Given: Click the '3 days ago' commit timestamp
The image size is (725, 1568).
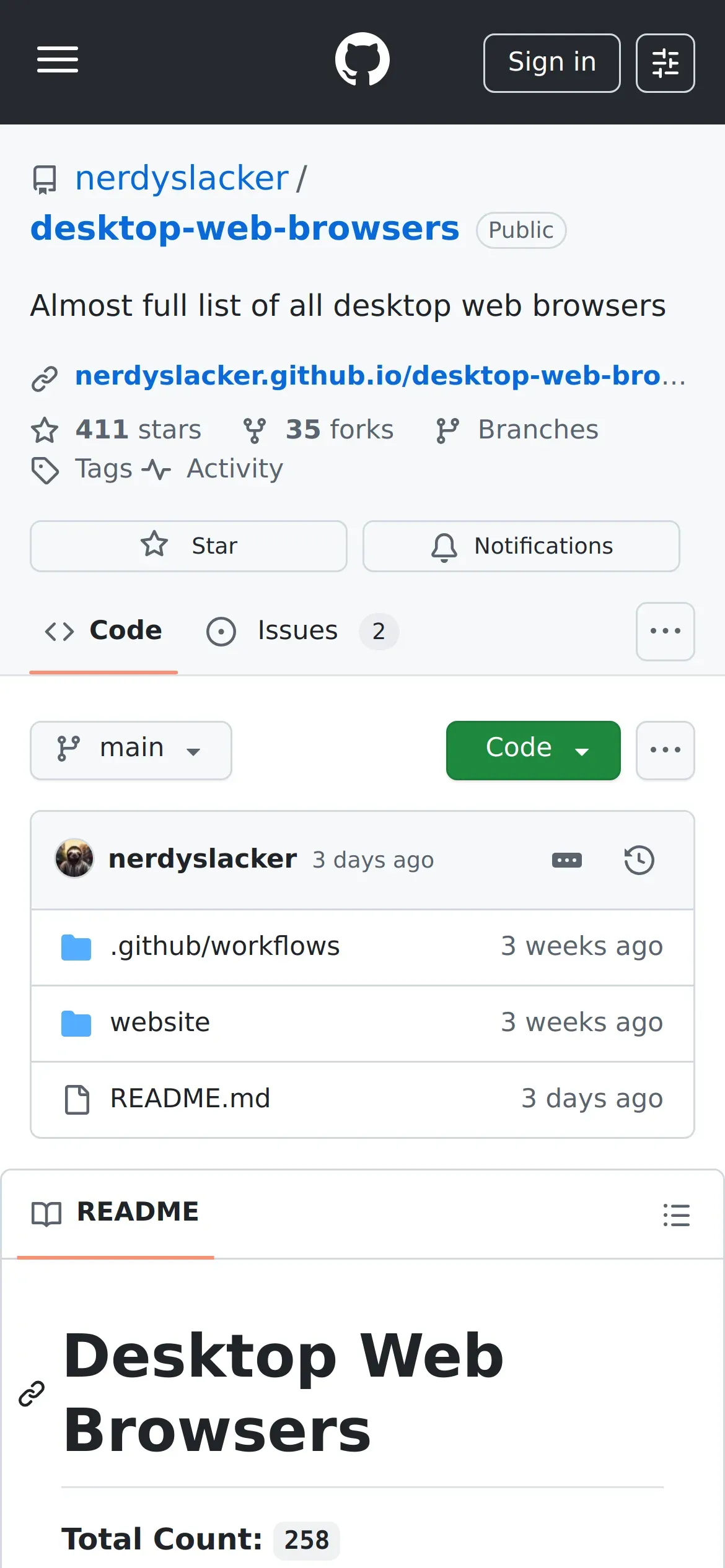Looking at the screenshot, I should 373,860.
